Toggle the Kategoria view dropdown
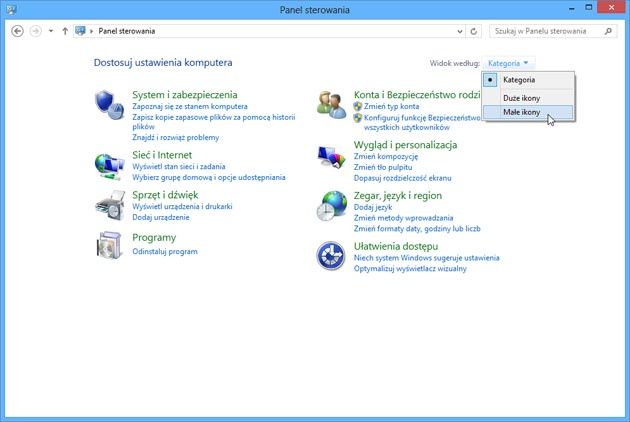The image size is (630, 422). coord(508,63)
